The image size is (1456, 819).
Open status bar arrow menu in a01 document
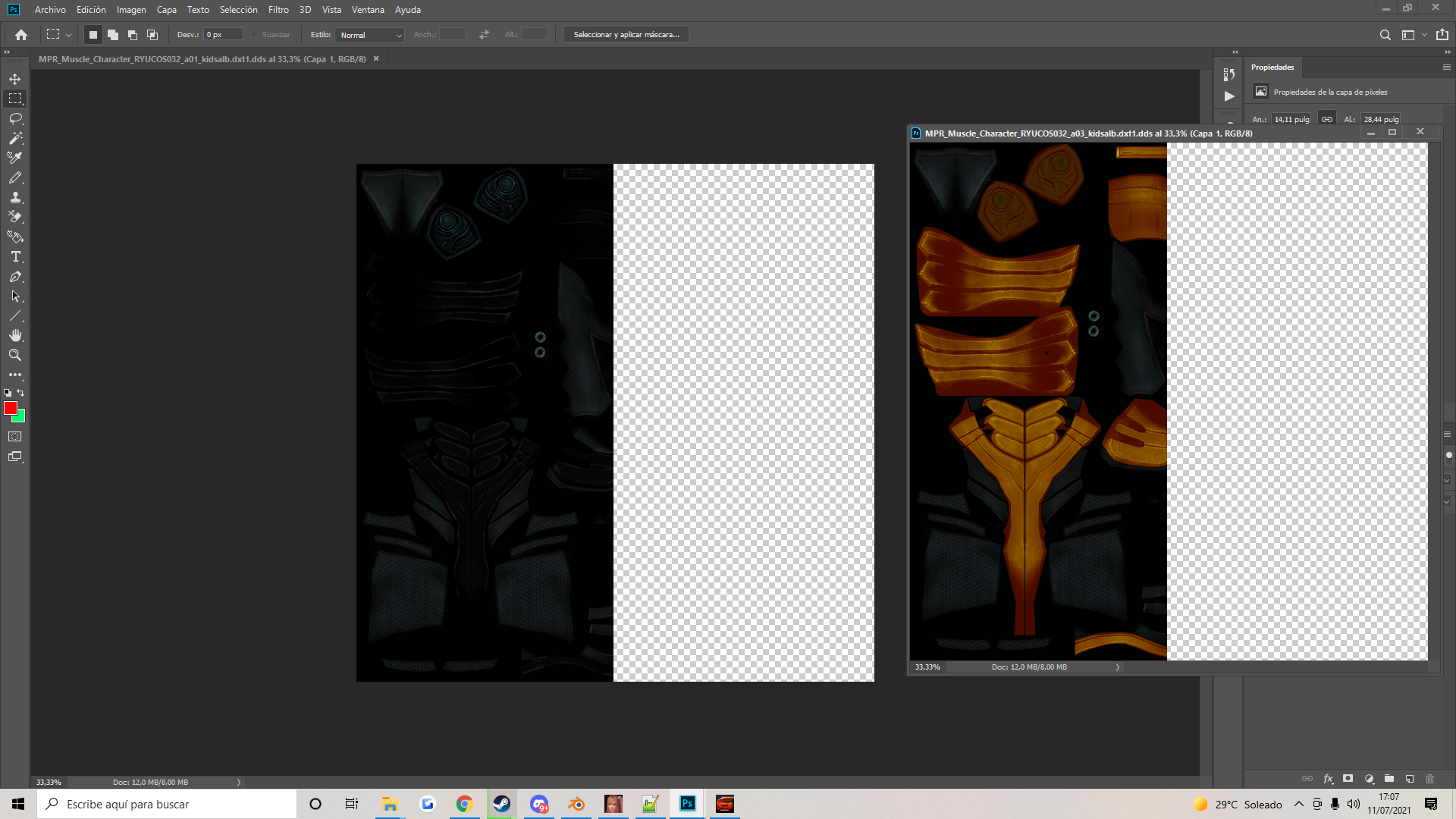click(238, 782)
